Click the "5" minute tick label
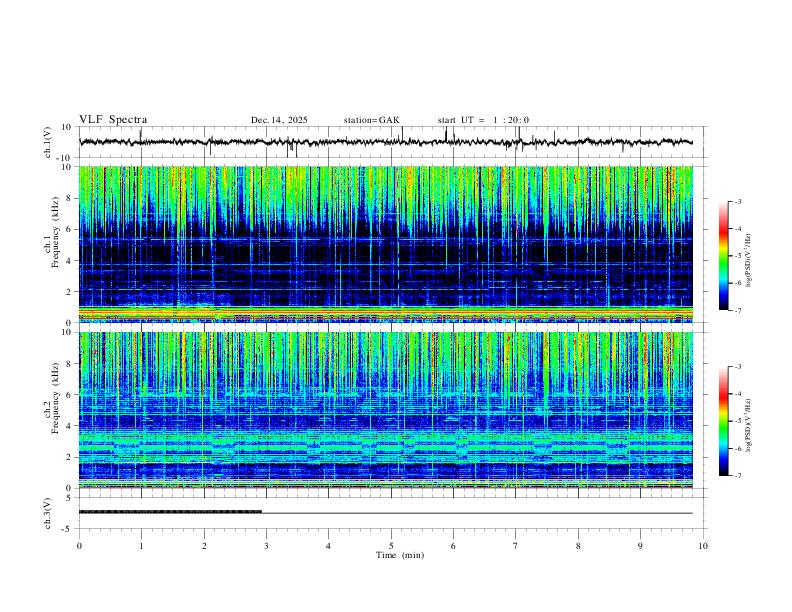 (x=391, y=546)
